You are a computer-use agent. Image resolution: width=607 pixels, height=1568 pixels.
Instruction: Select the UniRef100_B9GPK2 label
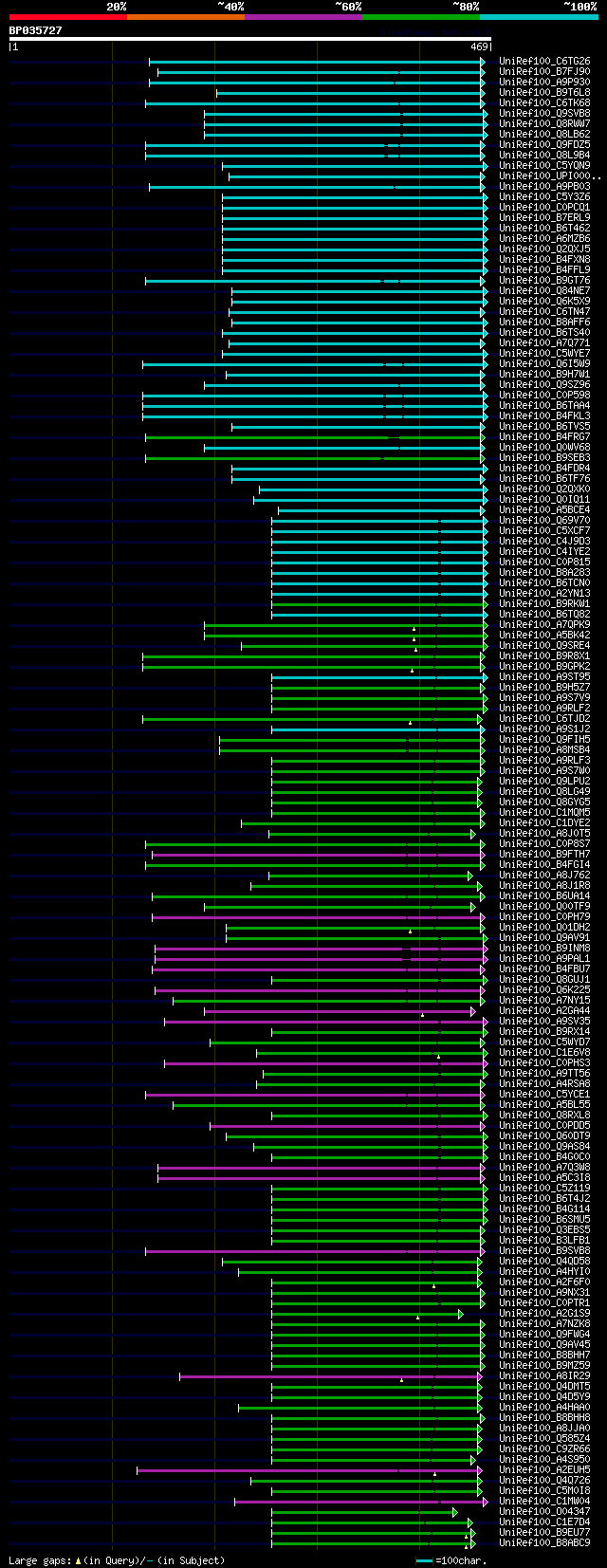click(544, 666)
